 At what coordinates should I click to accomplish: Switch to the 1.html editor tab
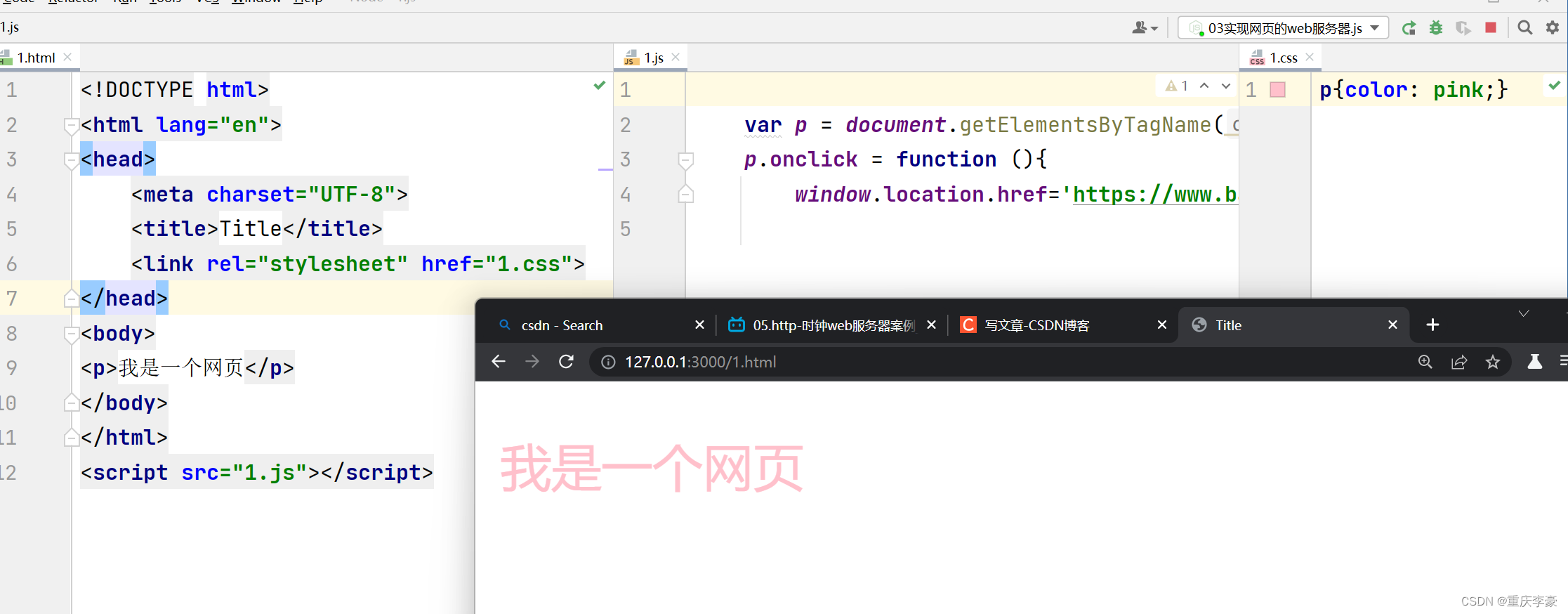coord(36,58)
